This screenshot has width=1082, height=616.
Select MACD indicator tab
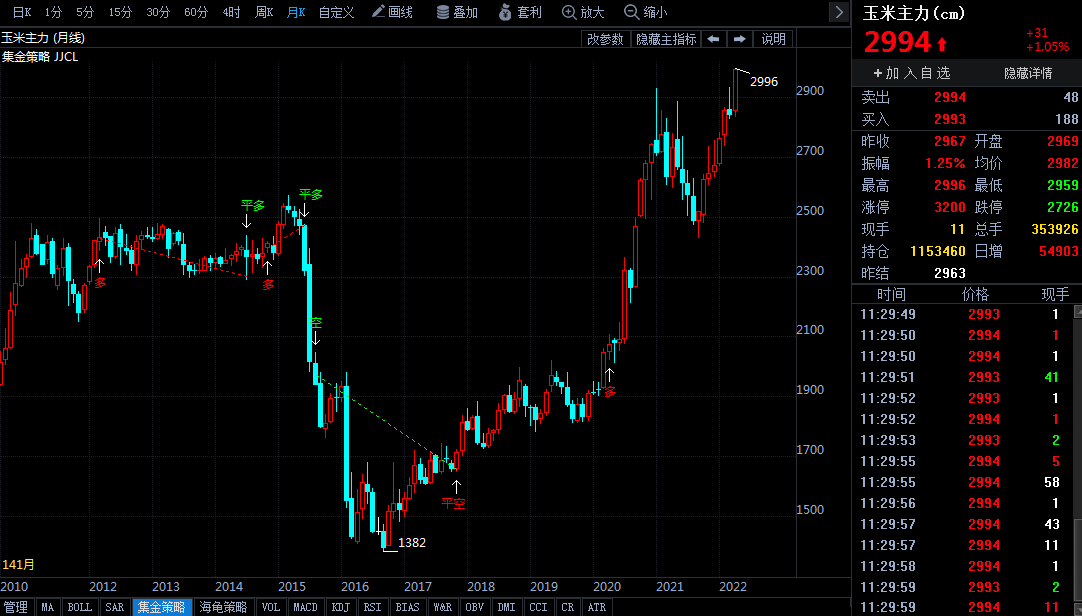click(305, 607)
